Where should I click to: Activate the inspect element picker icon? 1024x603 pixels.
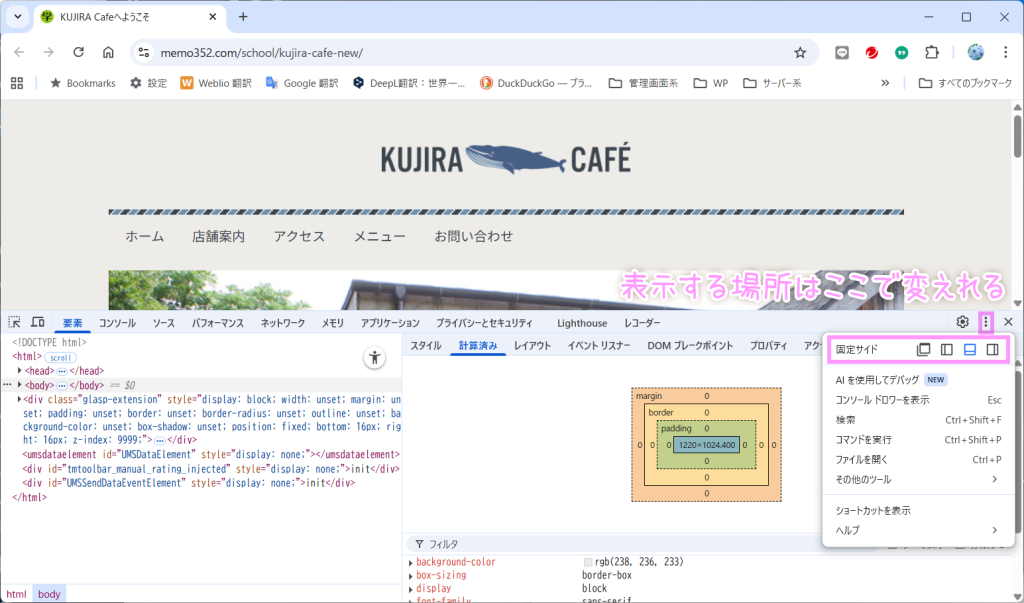click(x=15, y=323)
